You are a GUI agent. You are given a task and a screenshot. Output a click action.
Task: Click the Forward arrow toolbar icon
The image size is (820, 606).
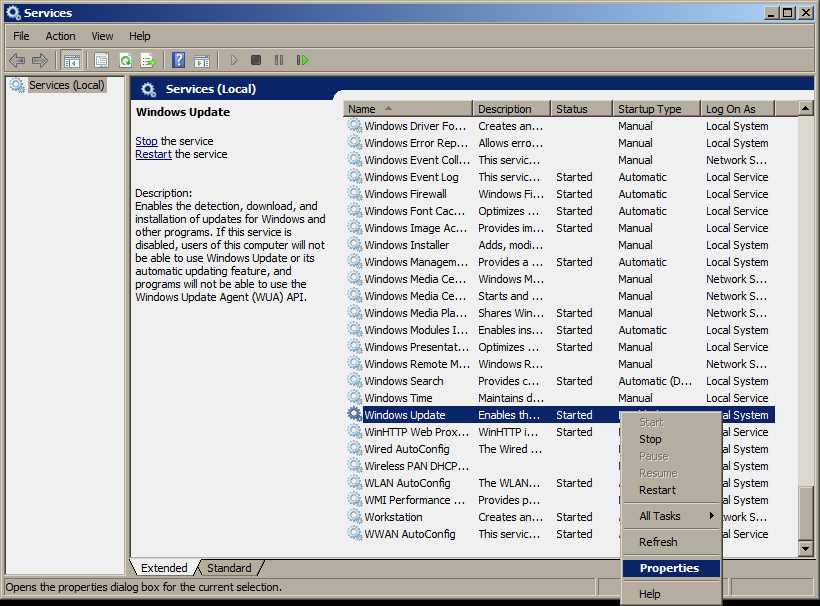[40, 60]
